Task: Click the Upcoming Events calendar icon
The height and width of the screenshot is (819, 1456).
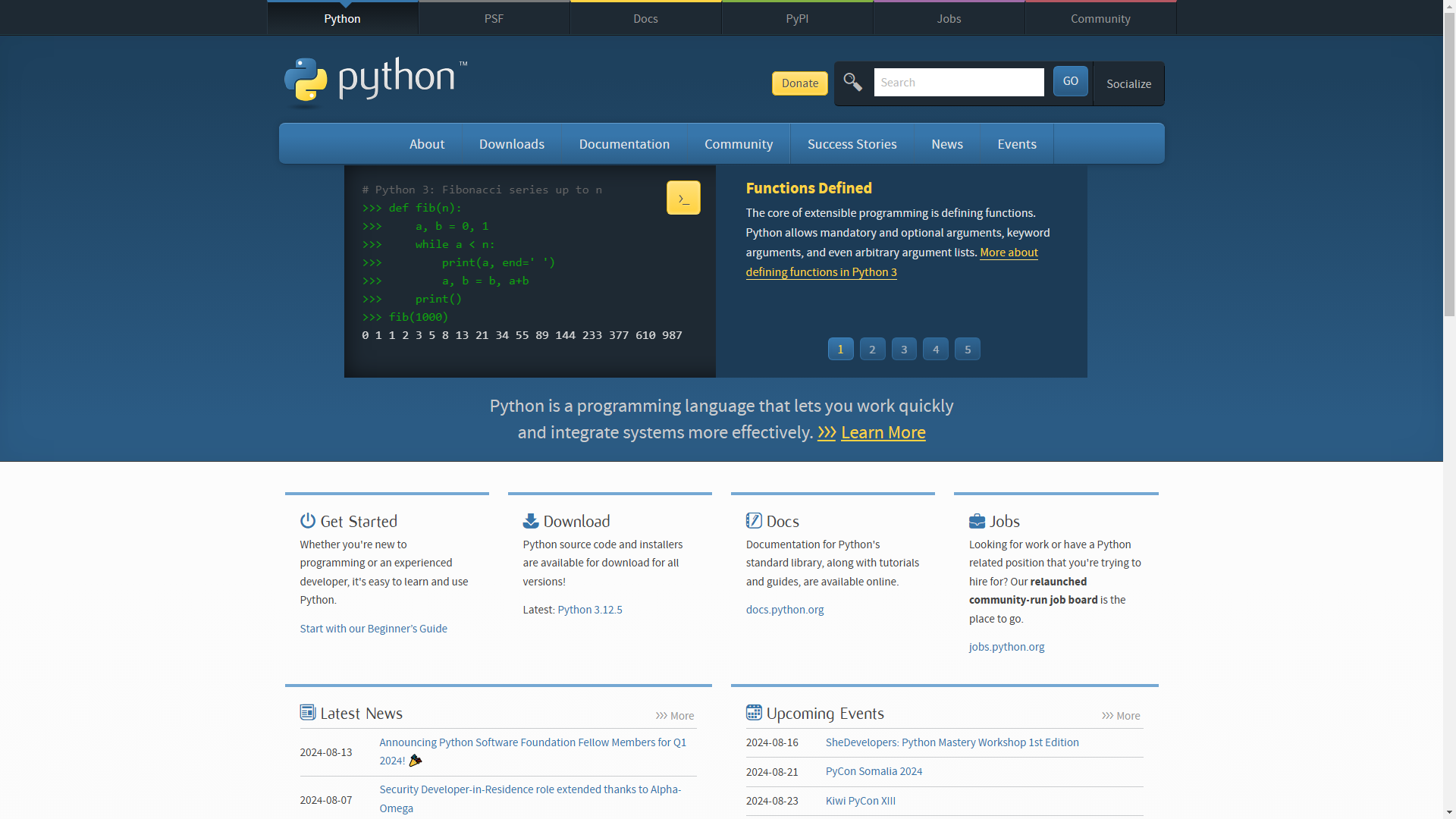Action: point(754,713)
